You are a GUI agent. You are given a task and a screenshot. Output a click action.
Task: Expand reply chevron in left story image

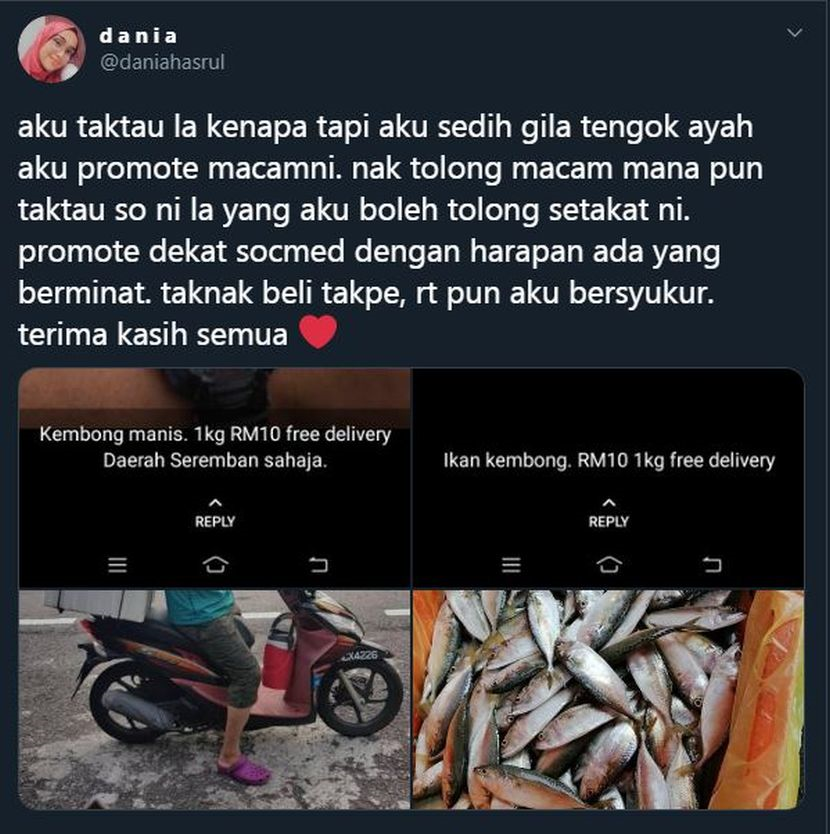[215, 503]
